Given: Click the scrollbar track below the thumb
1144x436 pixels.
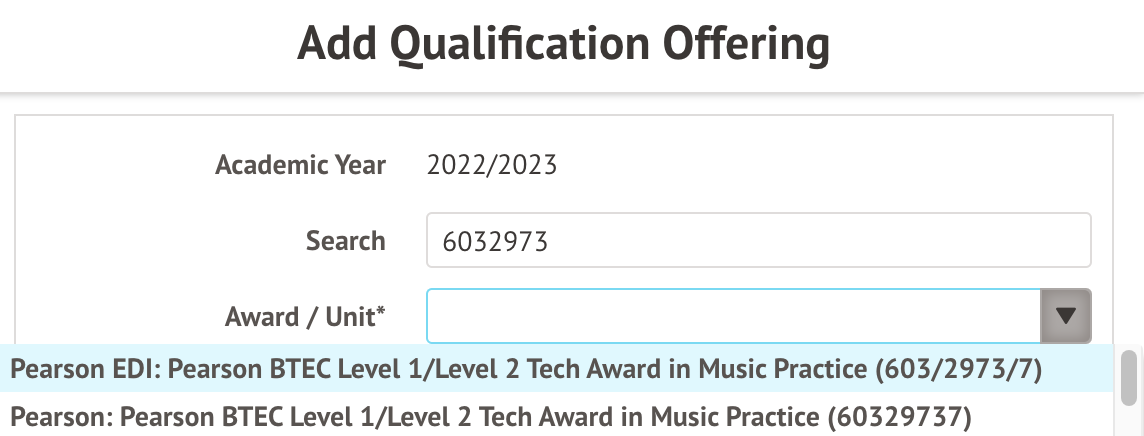Looking at the screenshot, I should pos(1130,418).
